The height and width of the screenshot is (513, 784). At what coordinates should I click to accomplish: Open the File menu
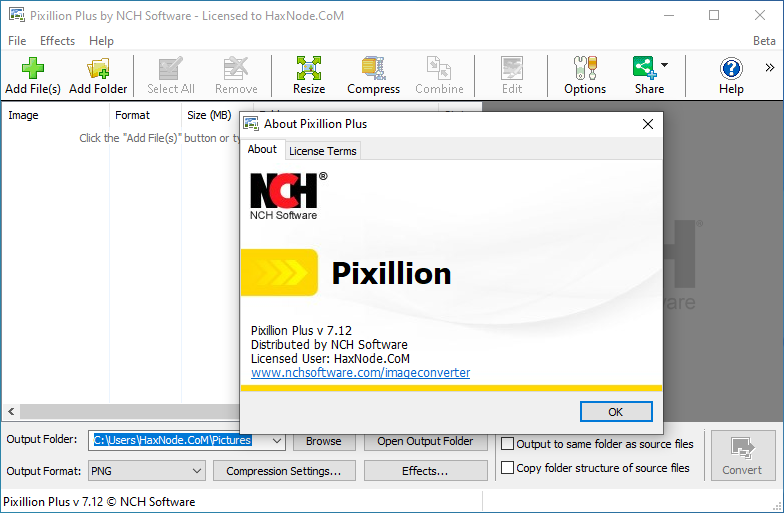click(17, 40)
